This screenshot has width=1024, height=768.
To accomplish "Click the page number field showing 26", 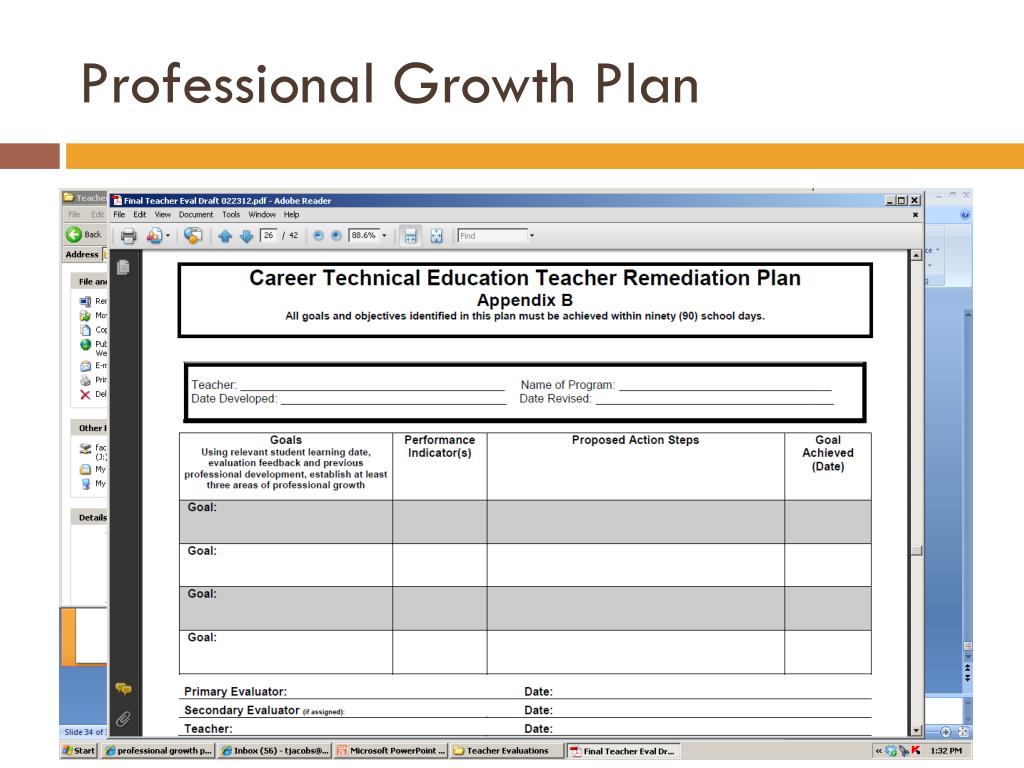I will click(268, 235).
